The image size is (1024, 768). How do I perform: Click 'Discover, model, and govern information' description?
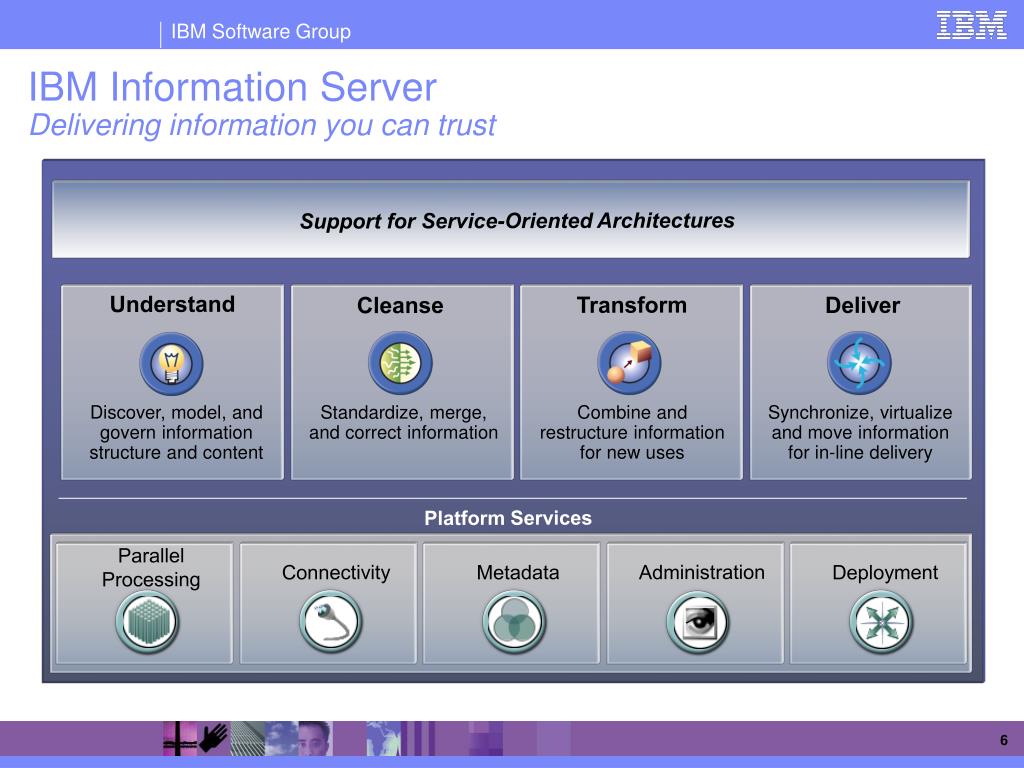[176, 432]
